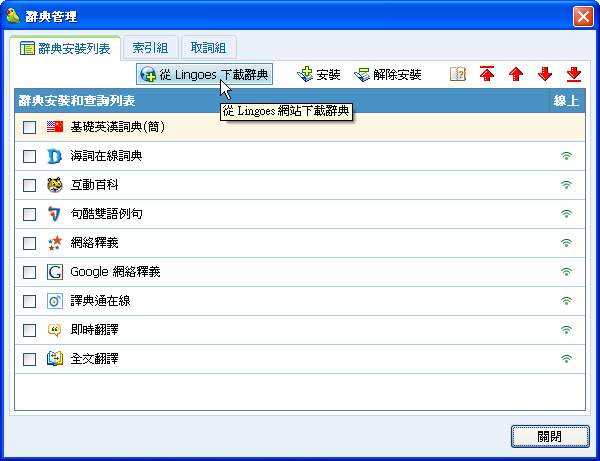Check 即時翻譯 checkbox
Screen dimensions: 600x461
tap(29, 330)
